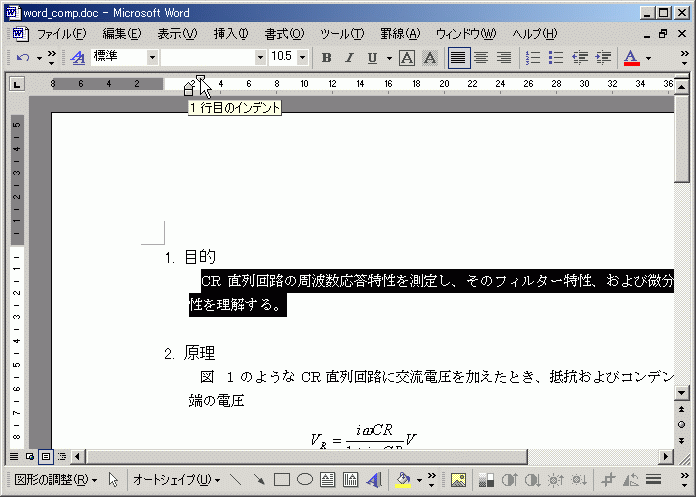This screenshot has height=497, width=696.
Task: Center align the selected text
Action: tap(481, 58)
